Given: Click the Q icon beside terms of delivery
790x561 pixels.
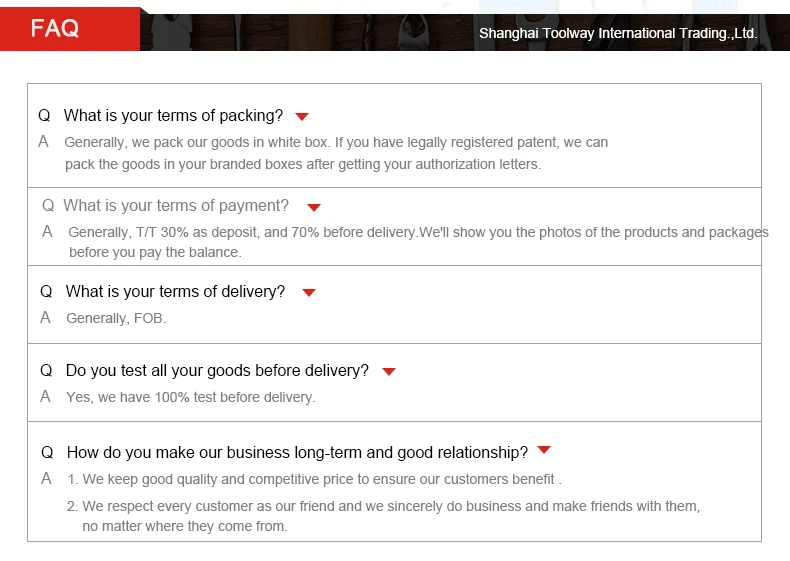Looking at the screenshot, I should 46,292.
